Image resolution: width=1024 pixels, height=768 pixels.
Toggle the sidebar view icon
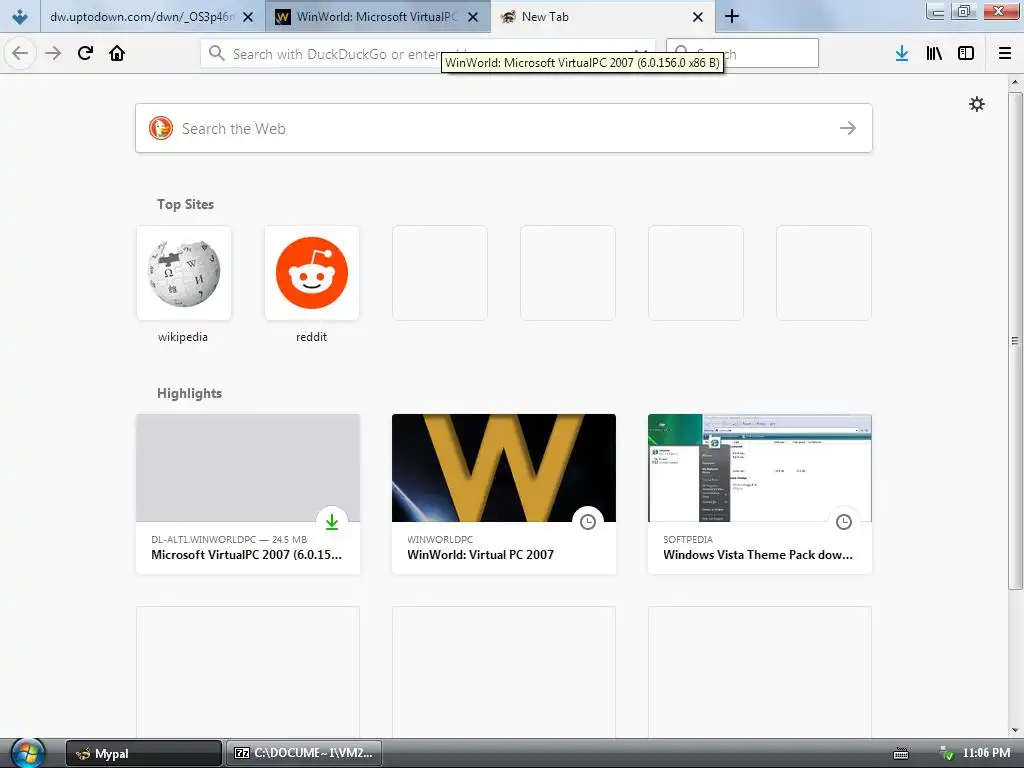point(966,54)
